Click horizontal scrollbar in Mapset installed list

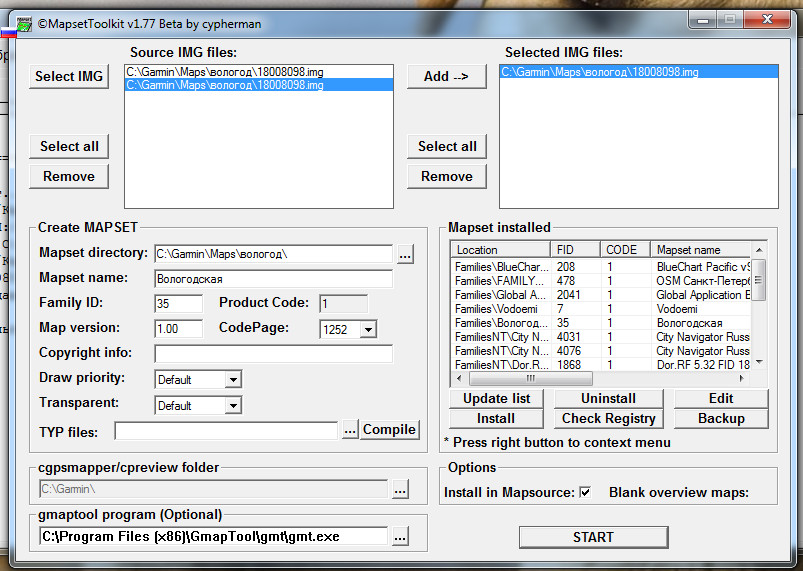tap(600, 379)
